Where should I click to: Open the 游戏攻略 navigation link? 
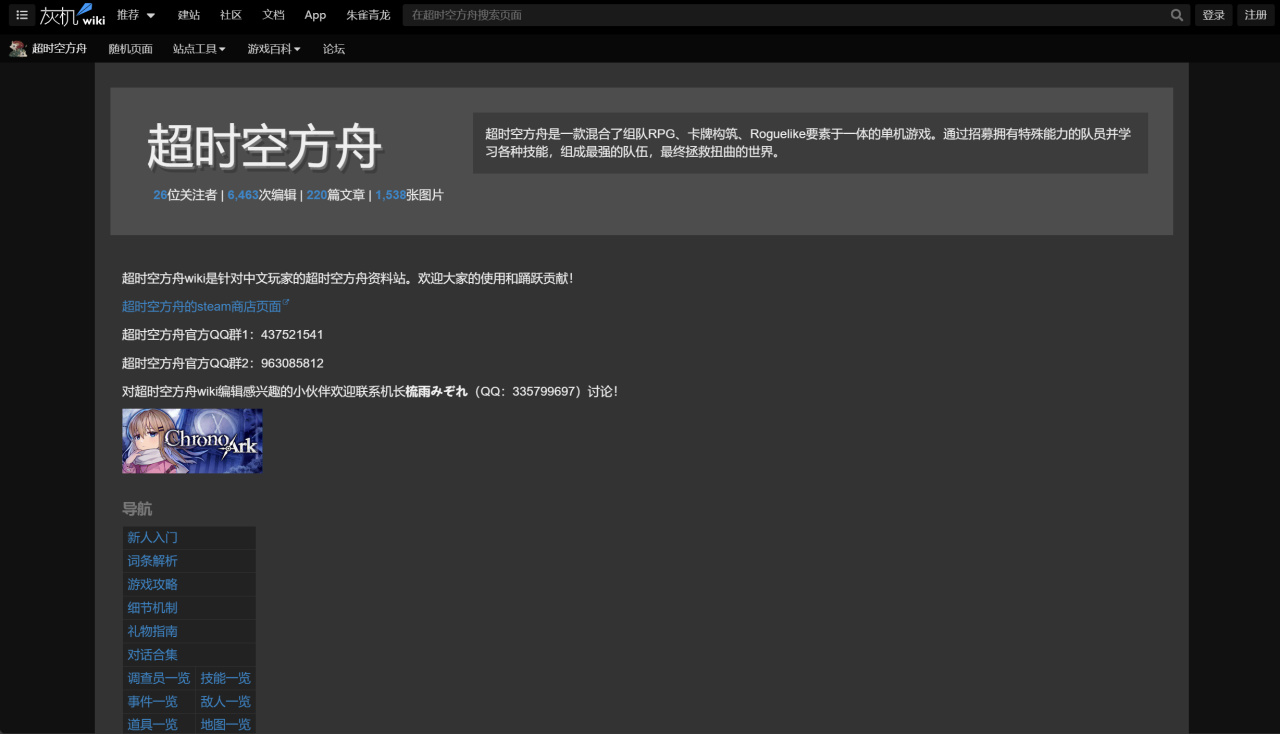[152, 585]
